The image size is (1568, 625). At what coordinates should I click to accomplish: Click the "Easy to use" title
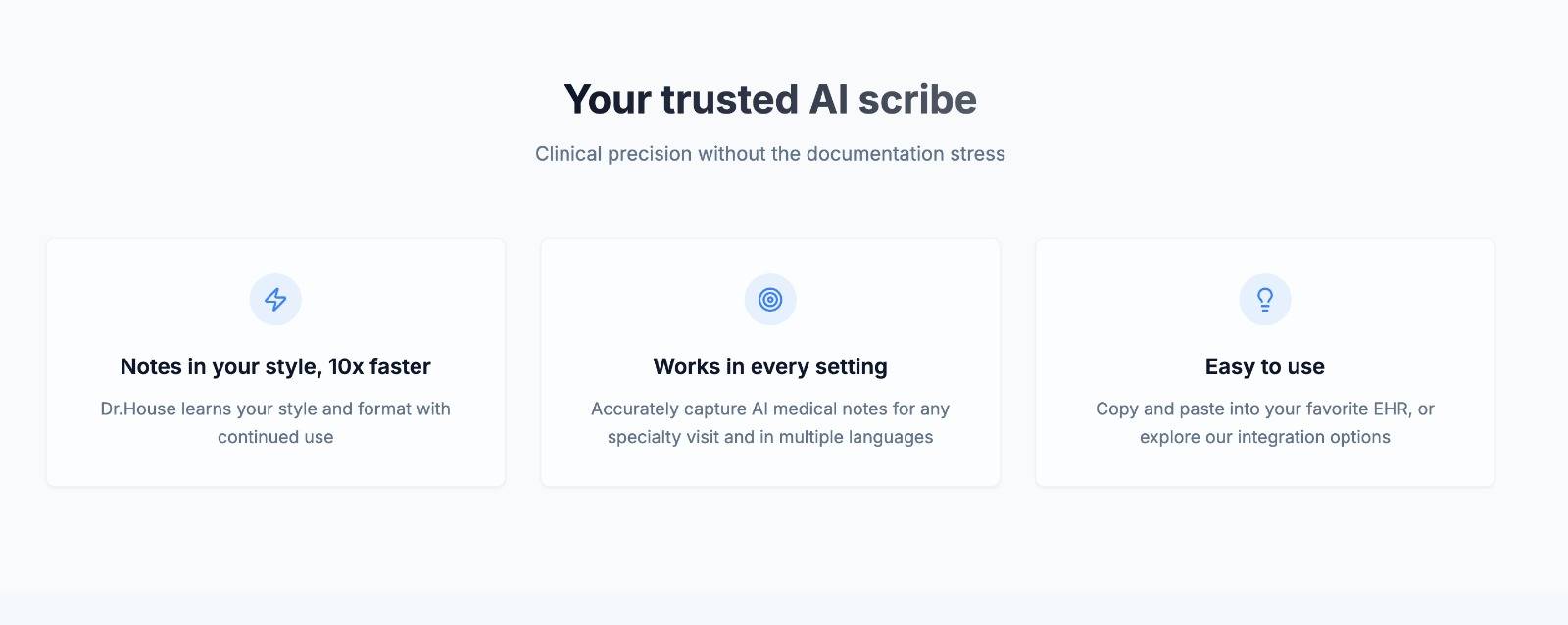click(1265, 366)
